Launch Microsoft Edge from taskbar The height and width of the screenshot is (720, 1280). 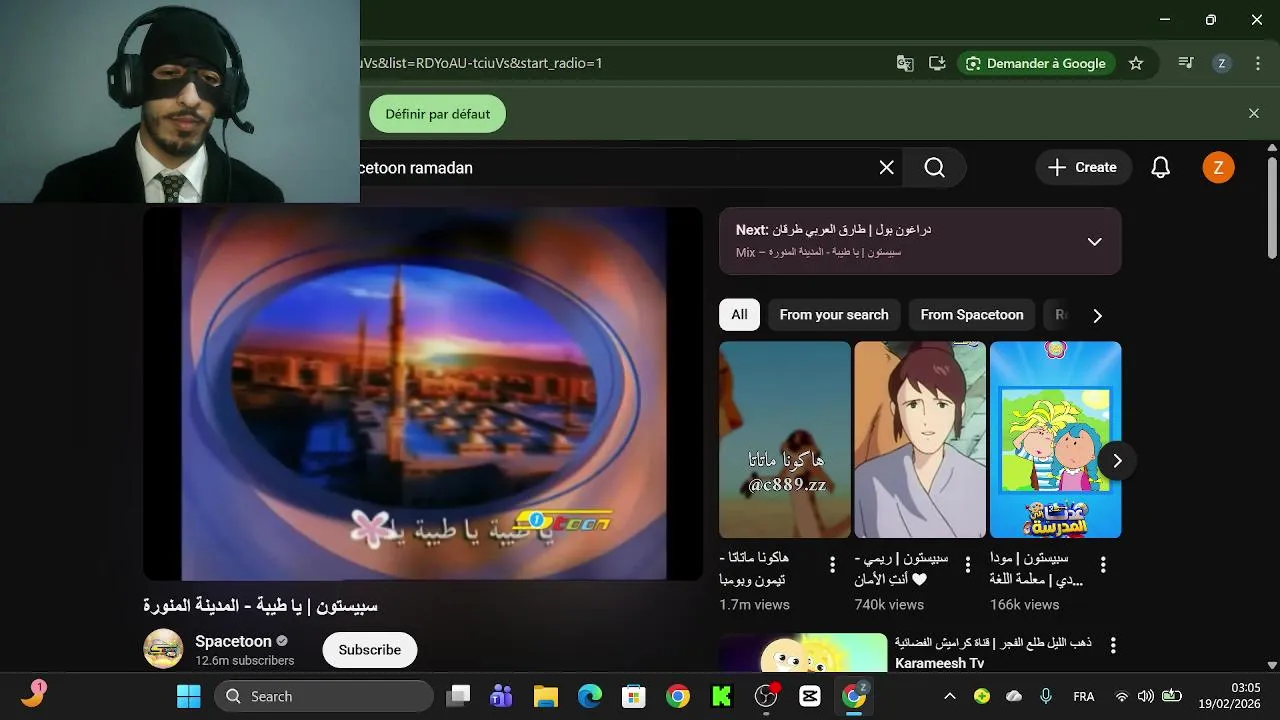click(590, 696)
